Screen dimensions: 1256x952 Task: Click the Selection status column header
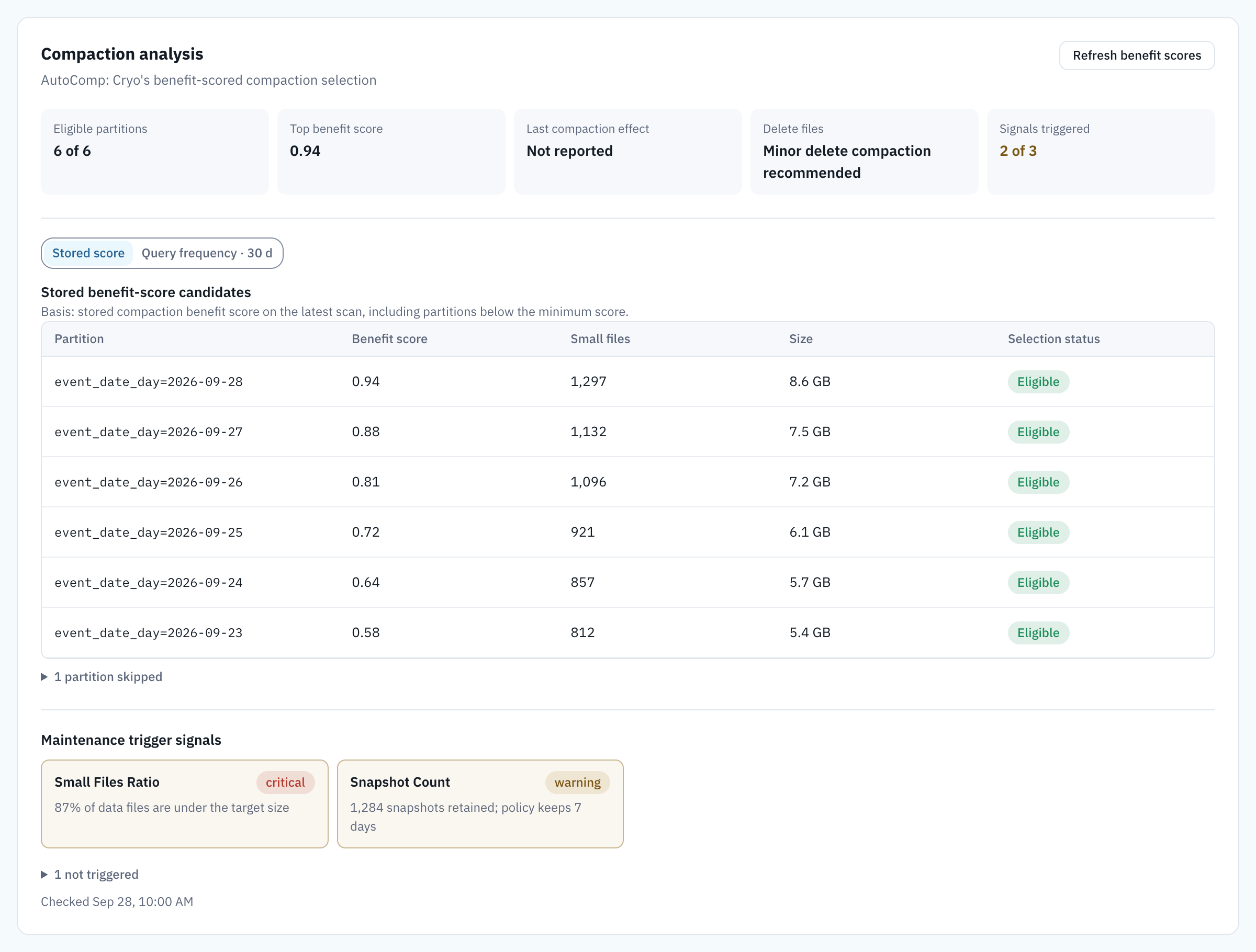[1053, 339]
